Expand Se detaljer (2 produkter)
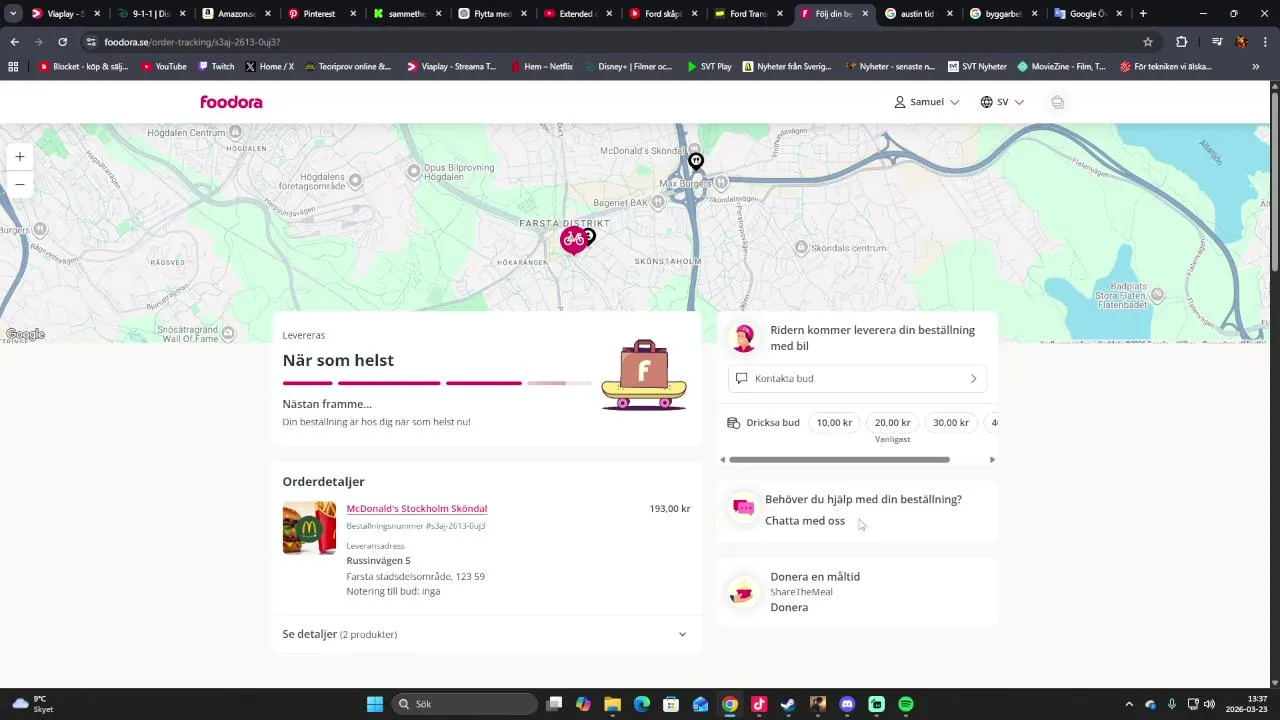This screenshot has height=720, width=1280. [486, 634]
